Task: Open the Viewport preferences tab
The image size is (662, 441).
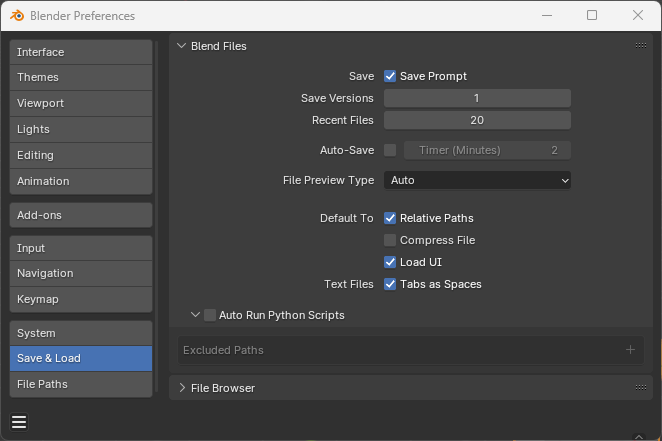Action: [x=81, y=103]
